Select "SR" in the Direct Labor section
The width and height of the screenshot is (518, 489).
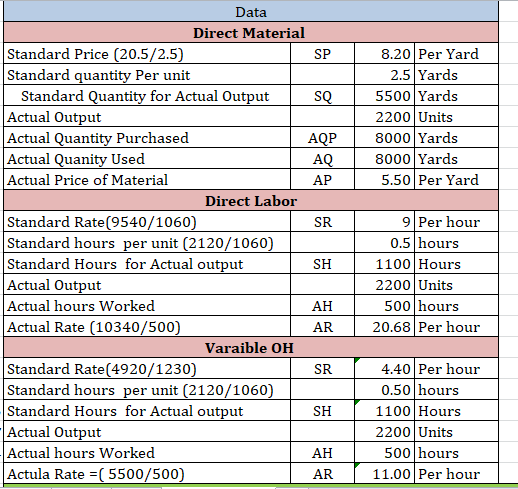click(x=322, y=222)
